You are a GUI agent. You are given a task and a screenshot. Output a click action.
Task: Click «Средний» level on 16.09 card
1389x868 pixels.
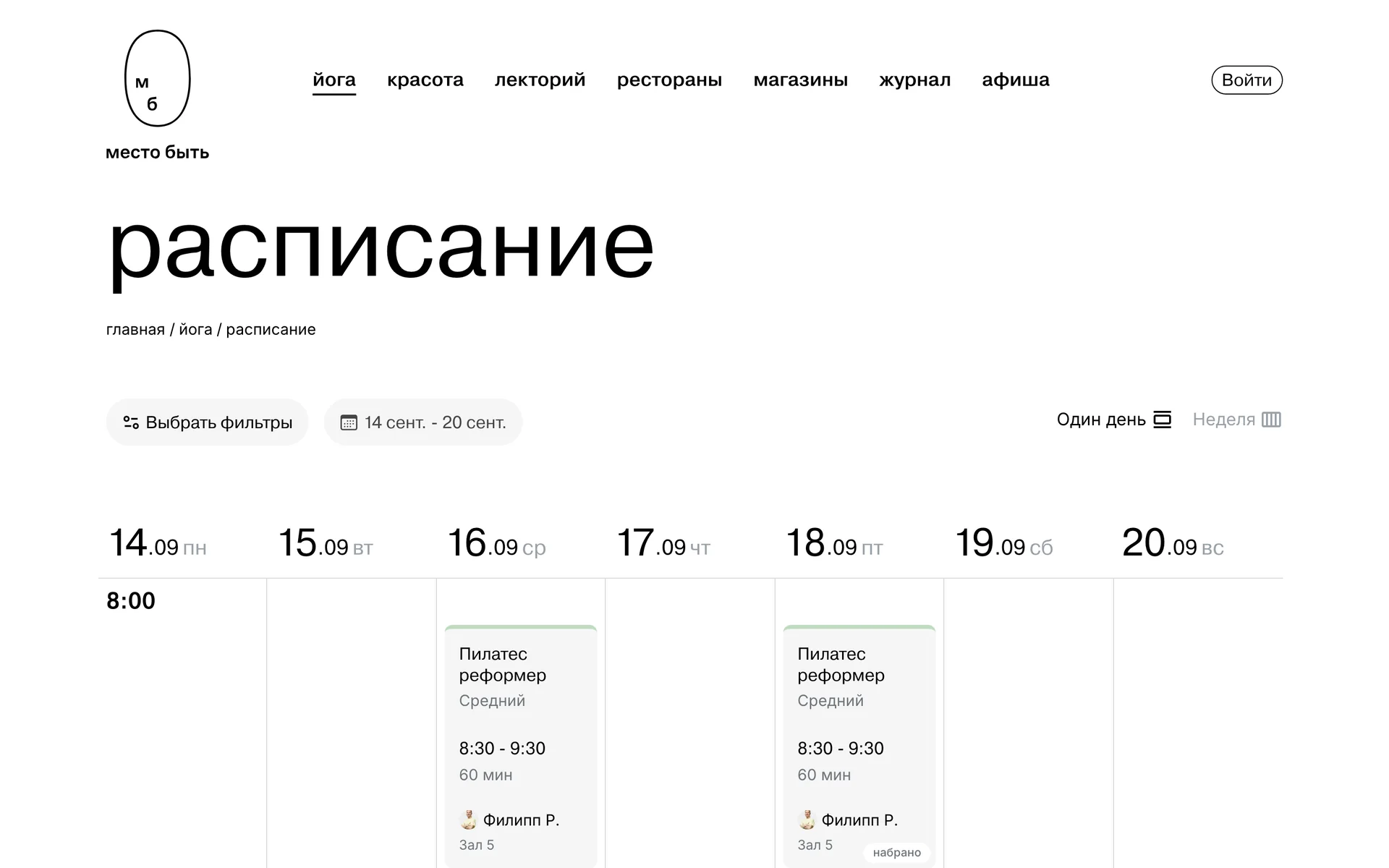[492, 701]
